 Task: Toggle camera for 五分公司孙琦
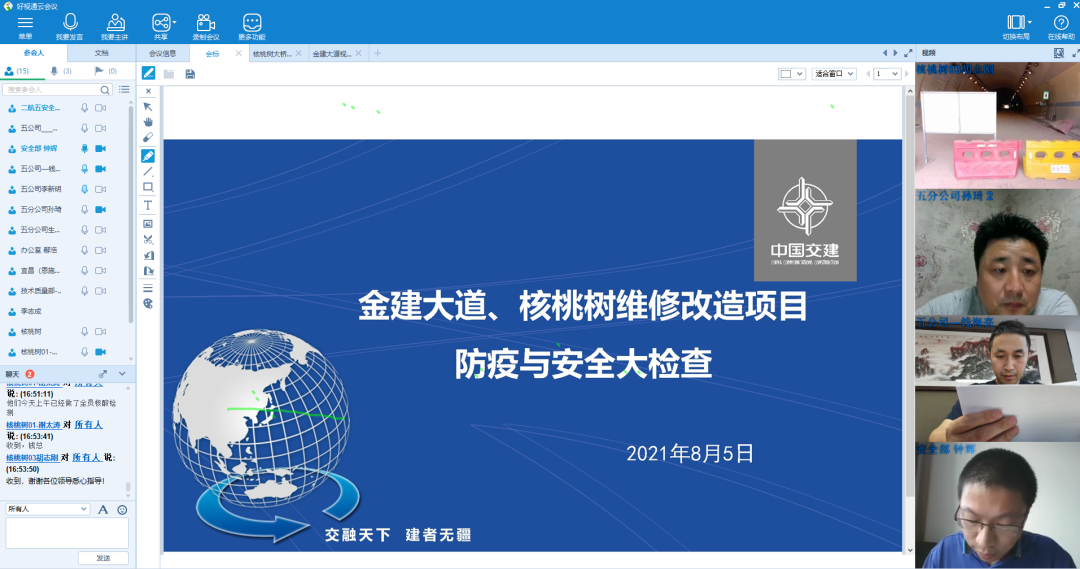(x=101, y=209)
